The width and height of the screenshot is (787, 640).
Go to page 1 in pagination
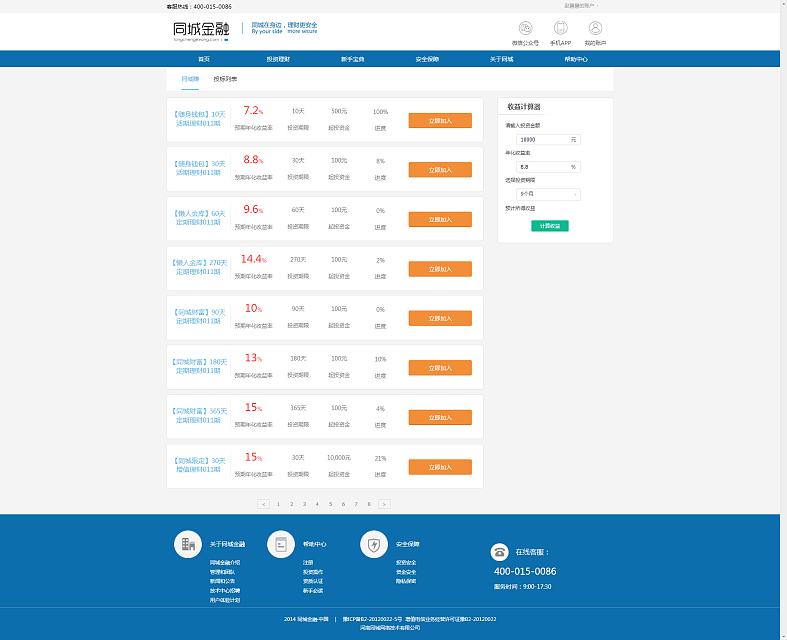pos(279,504)
